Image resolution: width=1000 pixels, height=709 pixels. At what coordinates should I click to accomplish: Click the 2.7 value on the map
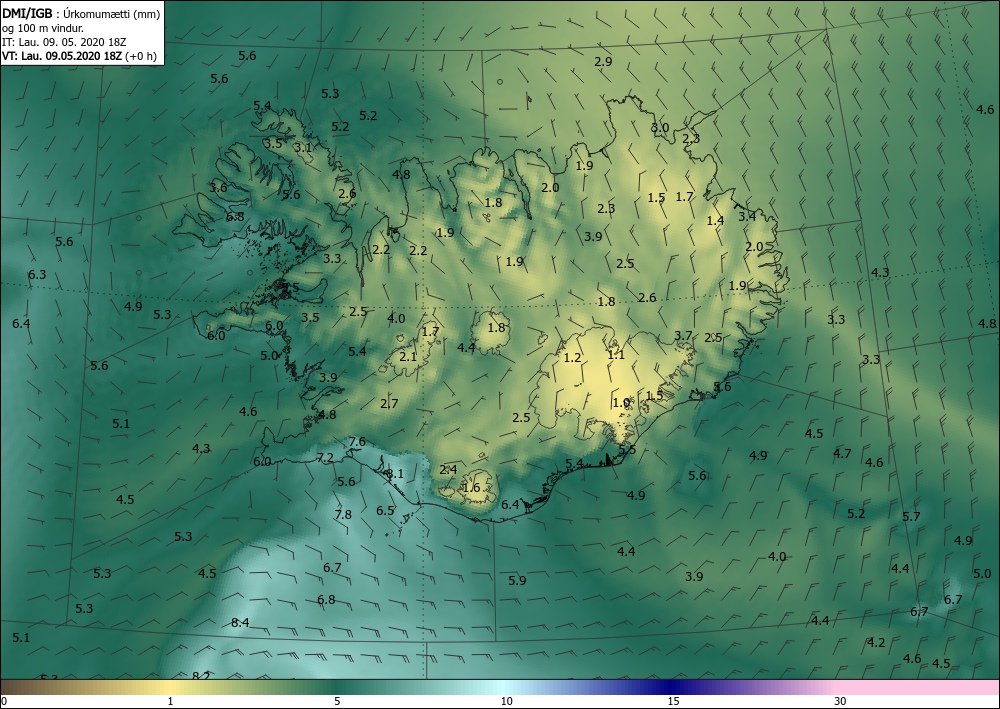[x=389, y=404]
